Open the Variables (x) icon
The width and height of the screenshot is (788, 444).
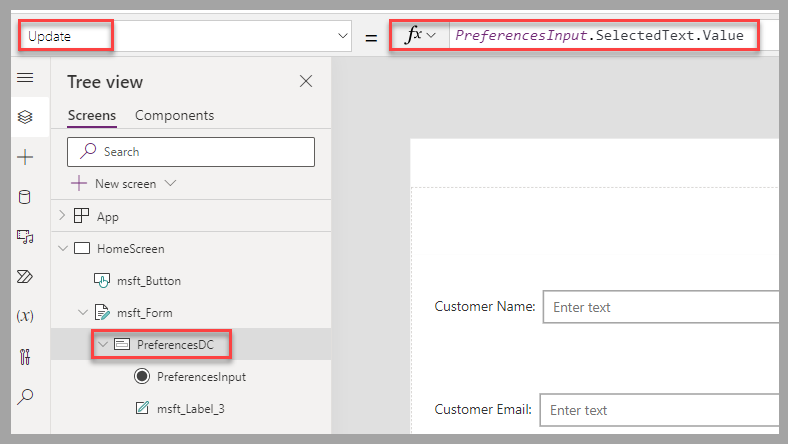25,316
